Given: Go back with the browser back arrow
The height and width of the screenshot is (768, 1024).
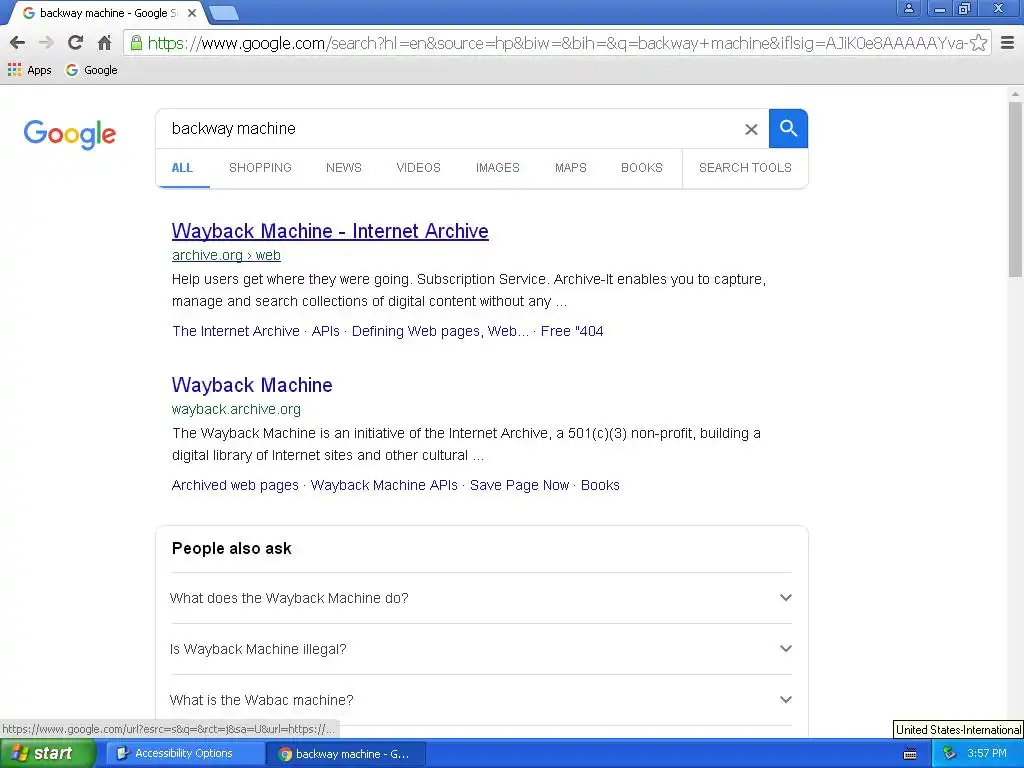Looking at the screenshot, I should [x=18, y=43].
